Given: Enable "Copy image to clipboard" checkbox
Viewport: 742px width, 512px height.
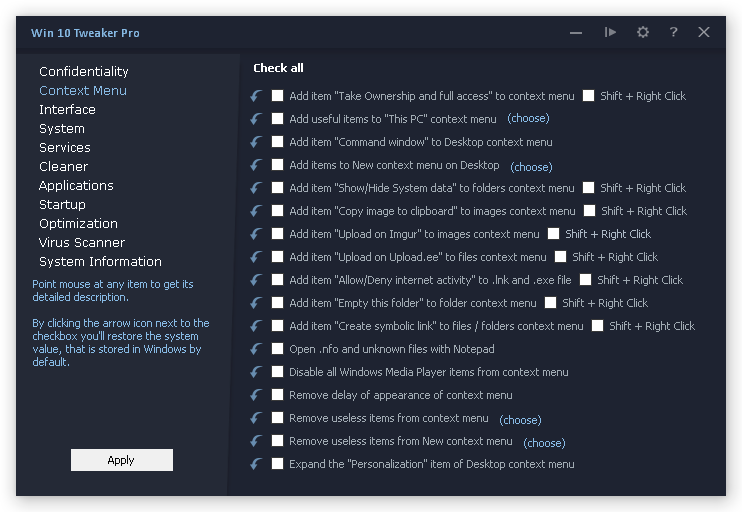Looking at the screenshot, I should pyautogui.click(x=278, y=211).
